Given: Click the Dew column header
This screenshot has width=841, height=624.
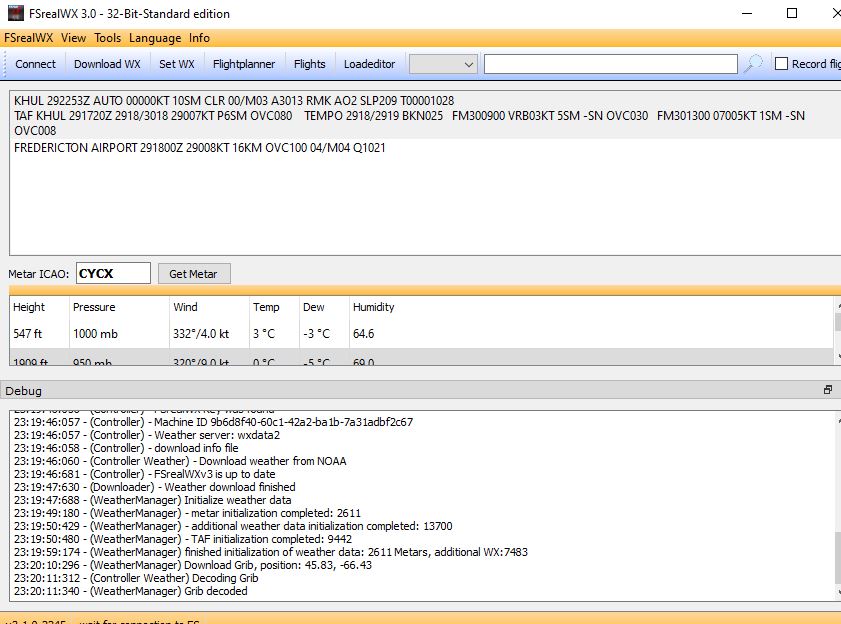Looking at the screenshot, I should [314, 307].
